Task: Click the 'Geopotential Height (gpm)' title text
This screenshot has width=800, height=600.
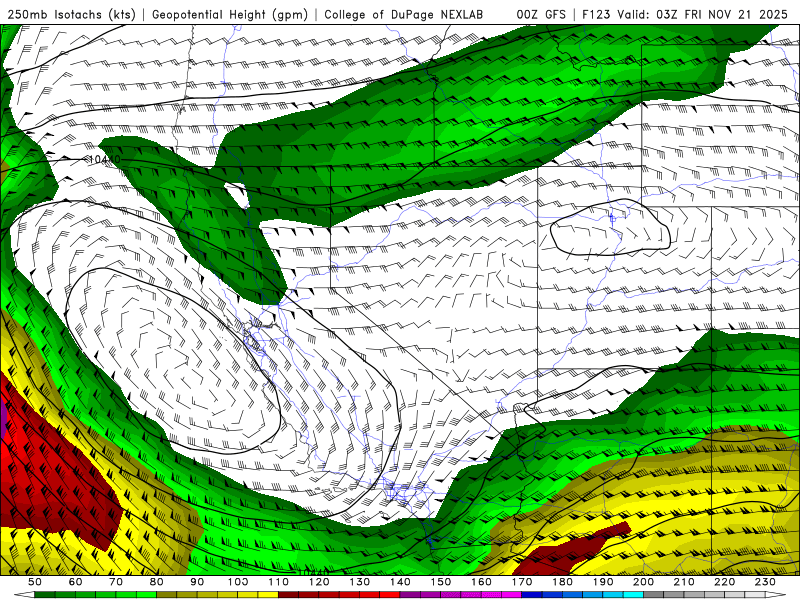Action: (x=230, y=14)
